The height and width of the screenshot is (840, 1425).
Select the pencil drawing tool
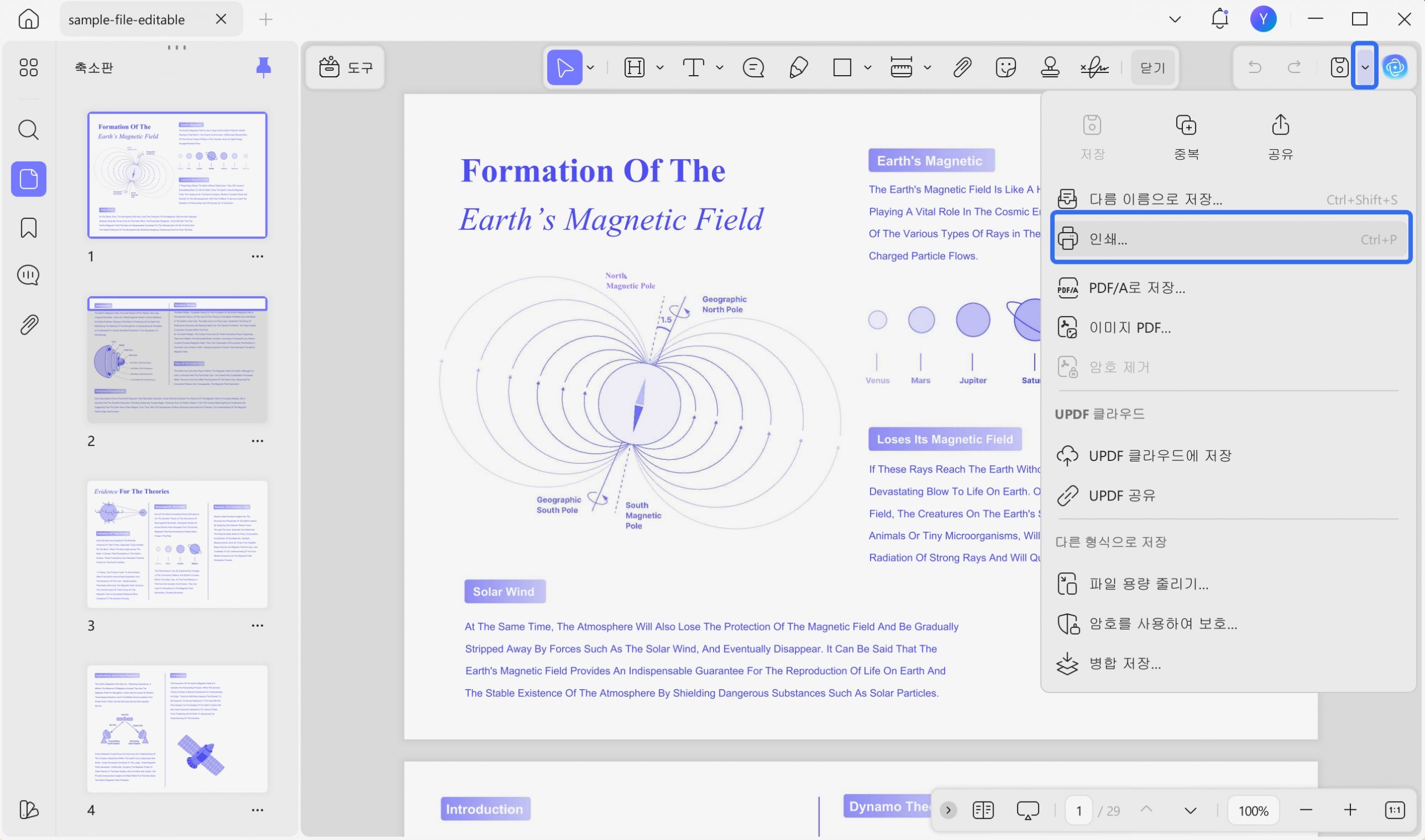(x=798, y=68)
